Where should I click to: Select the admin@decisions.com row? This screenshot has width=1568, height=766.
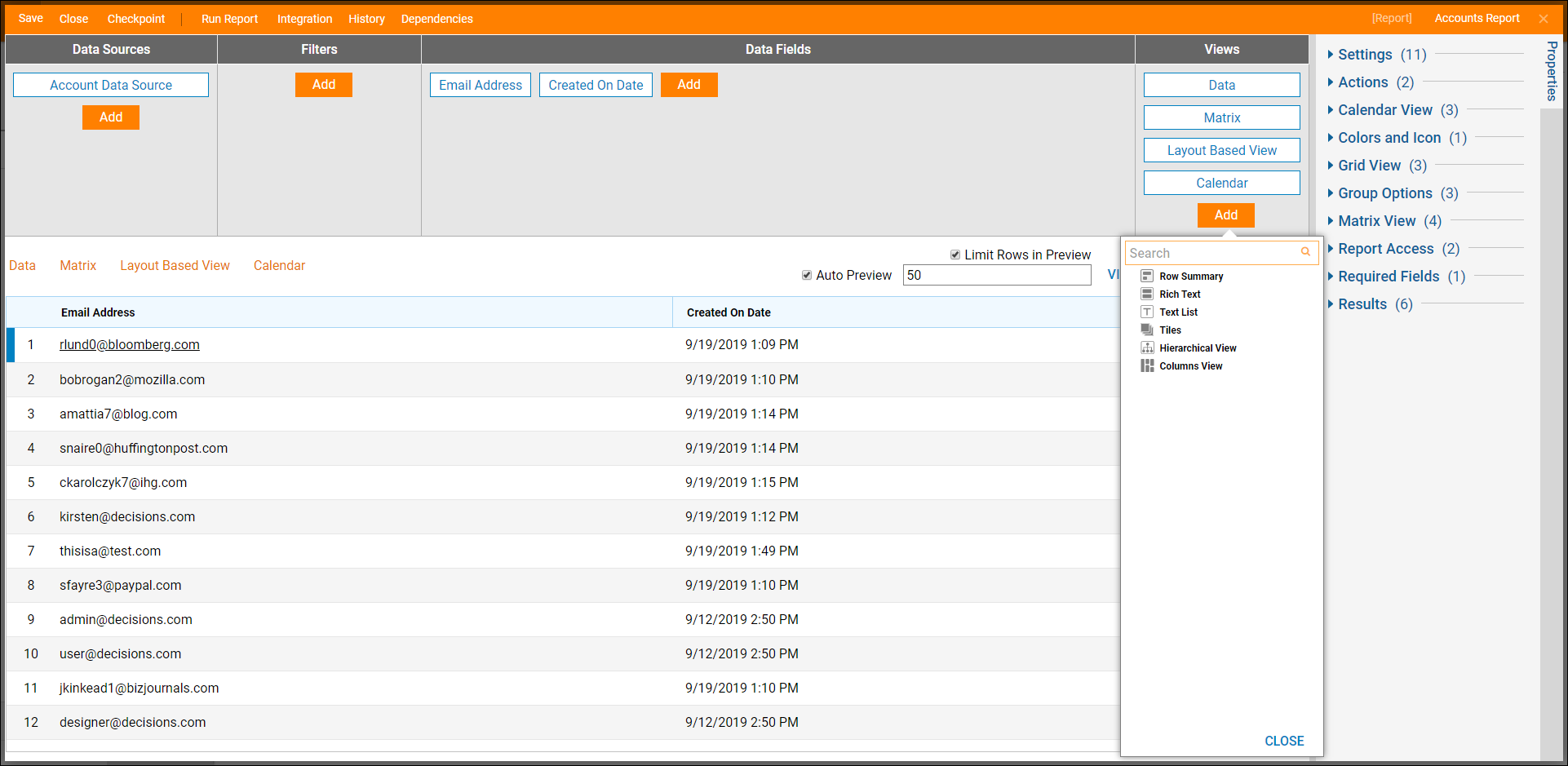tap(563, 619)
